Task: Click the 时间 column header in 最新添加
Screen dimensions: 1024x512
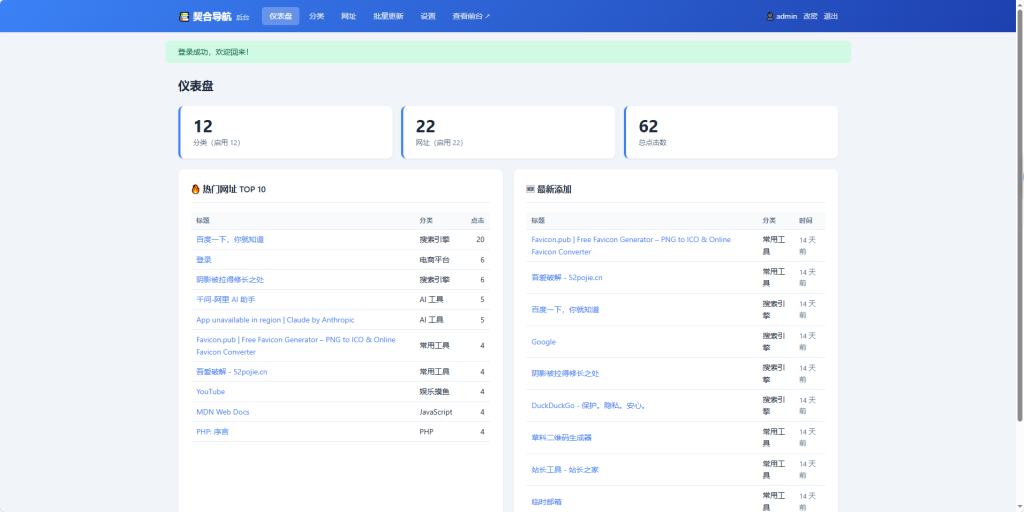Action: click(806, 221)
